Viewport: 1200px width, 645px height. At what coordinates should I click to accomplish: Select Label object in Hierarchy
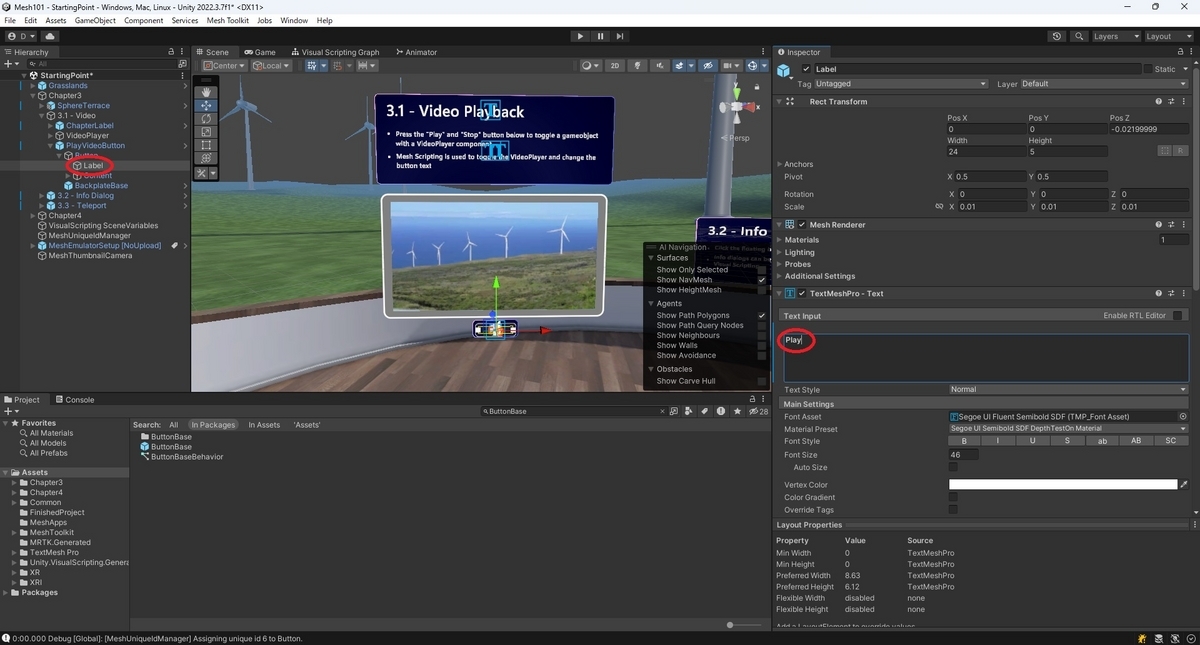point(94,165)
